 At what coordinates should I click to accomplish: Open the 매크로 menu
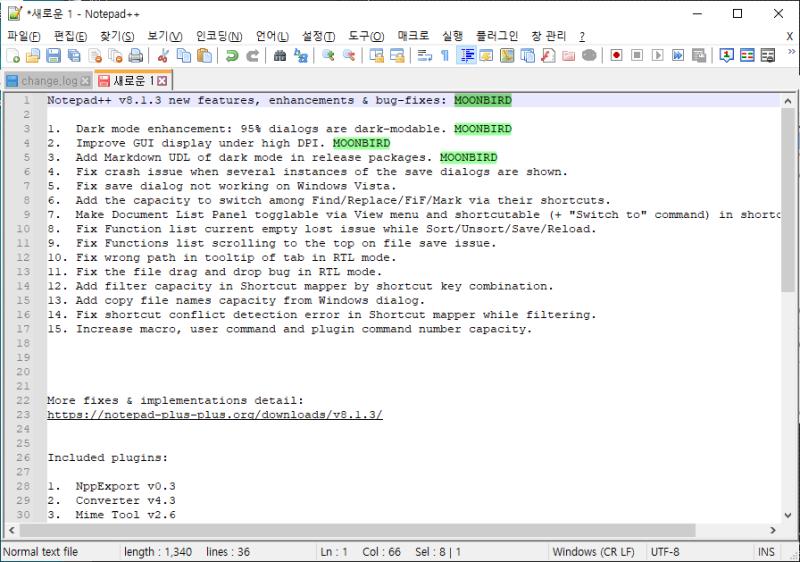pos(413,36)
